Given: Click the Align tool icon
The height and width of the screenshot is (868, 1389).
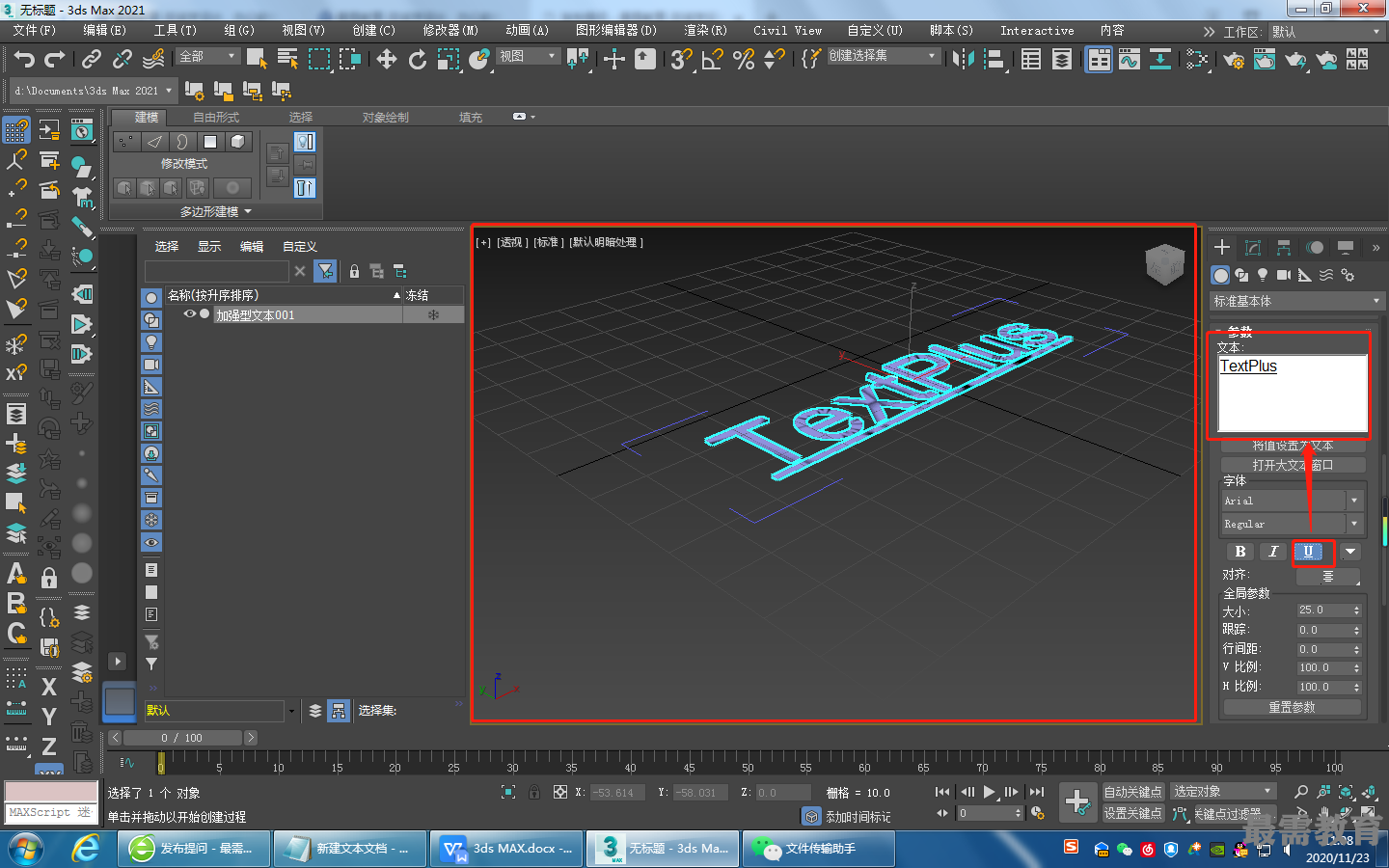Looking at the screenshot, I should [x=994, y=60].
